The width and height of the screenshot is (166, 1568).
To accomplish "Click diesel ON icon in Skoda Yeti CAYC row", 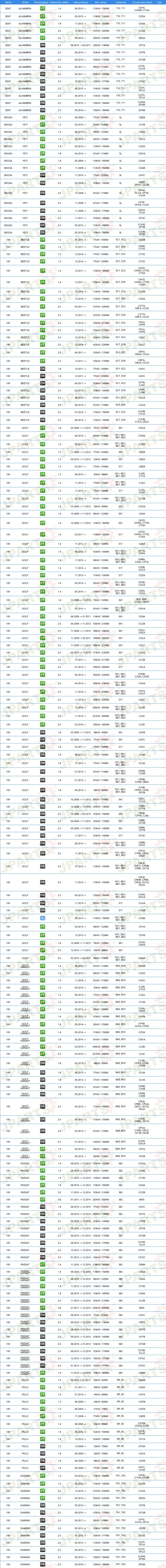I will (43, 175).
